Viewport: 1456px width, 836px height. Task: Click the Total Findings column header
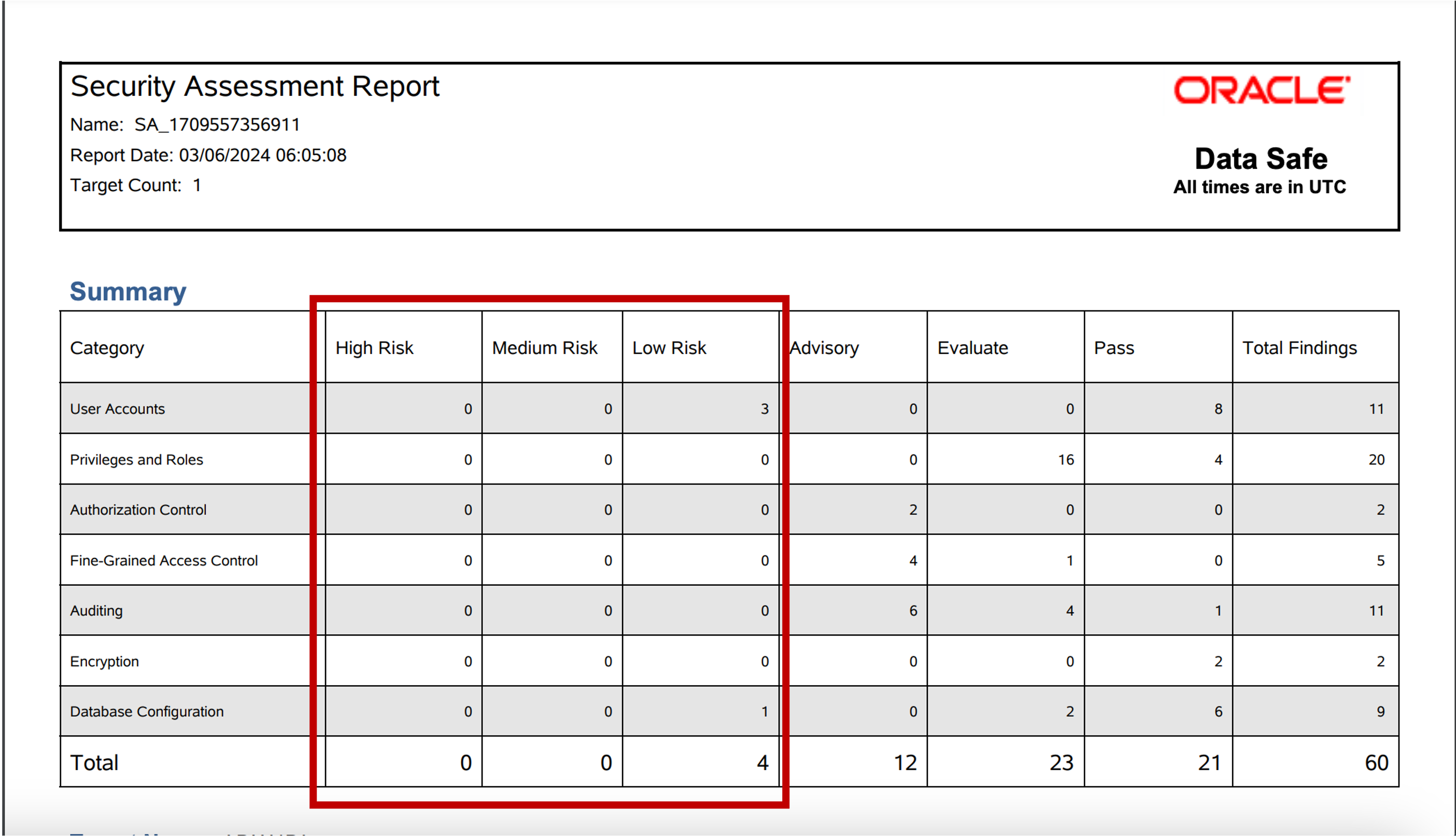click(x=1300, y=348)
